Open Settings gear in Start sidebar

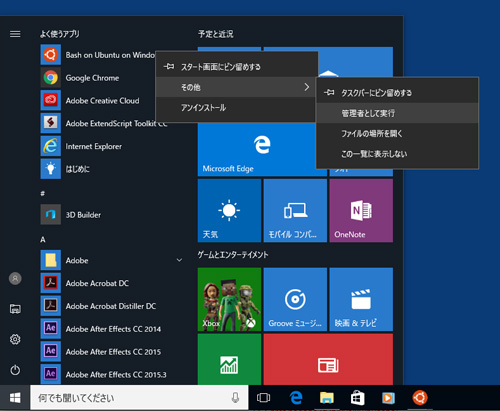pyautogui.click(x=15, y=339)
